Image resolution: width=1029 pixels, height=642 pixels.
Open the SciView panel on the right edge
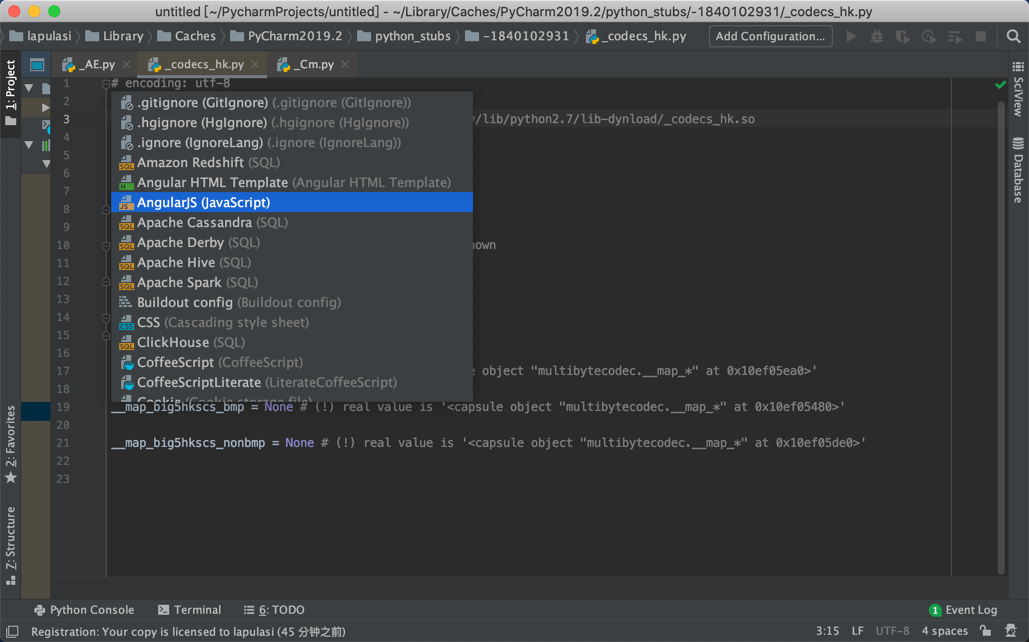tap(1017, 90)
